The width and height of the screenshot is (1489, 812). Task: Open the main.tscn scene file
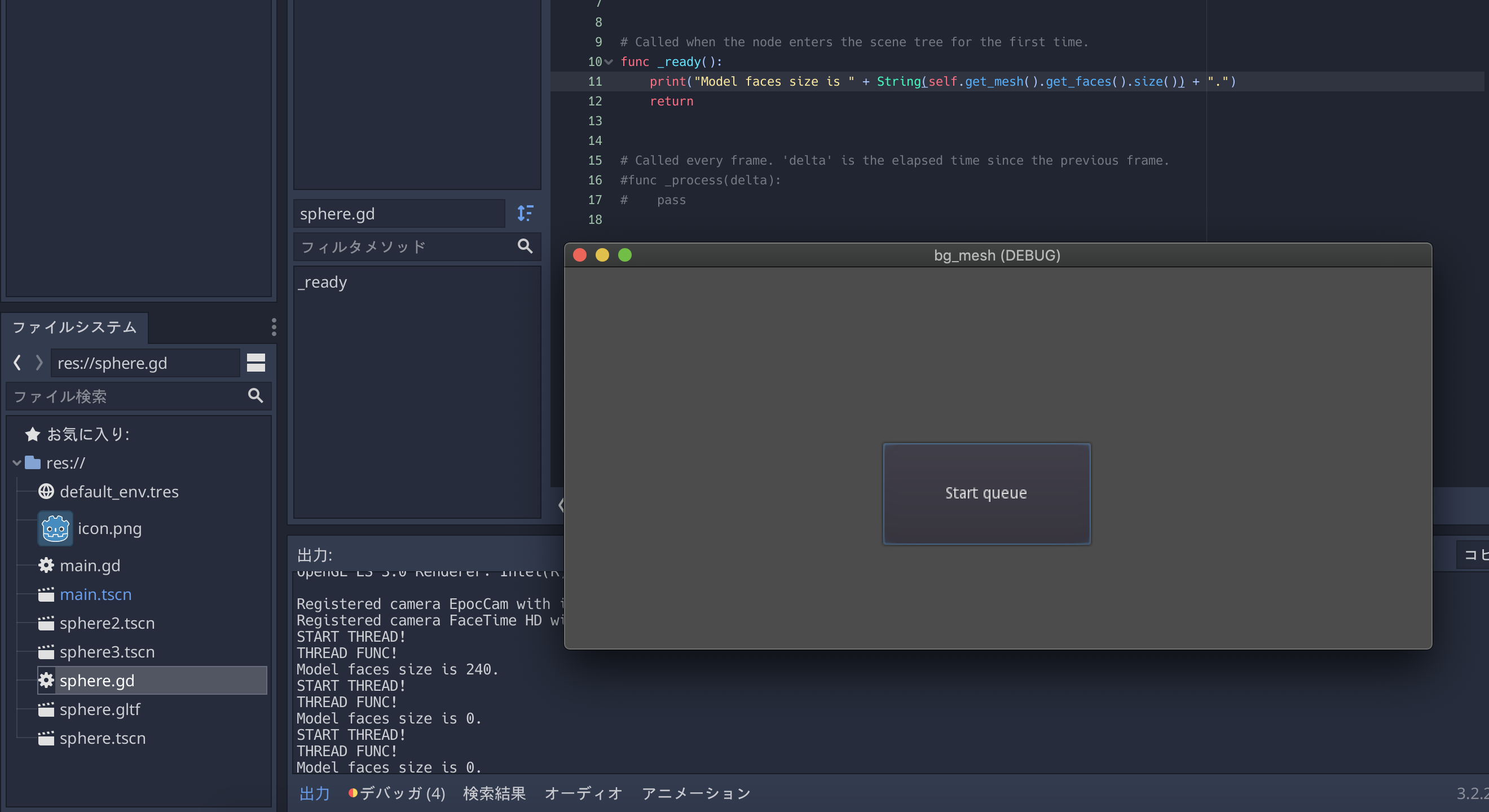coord(95,594)
